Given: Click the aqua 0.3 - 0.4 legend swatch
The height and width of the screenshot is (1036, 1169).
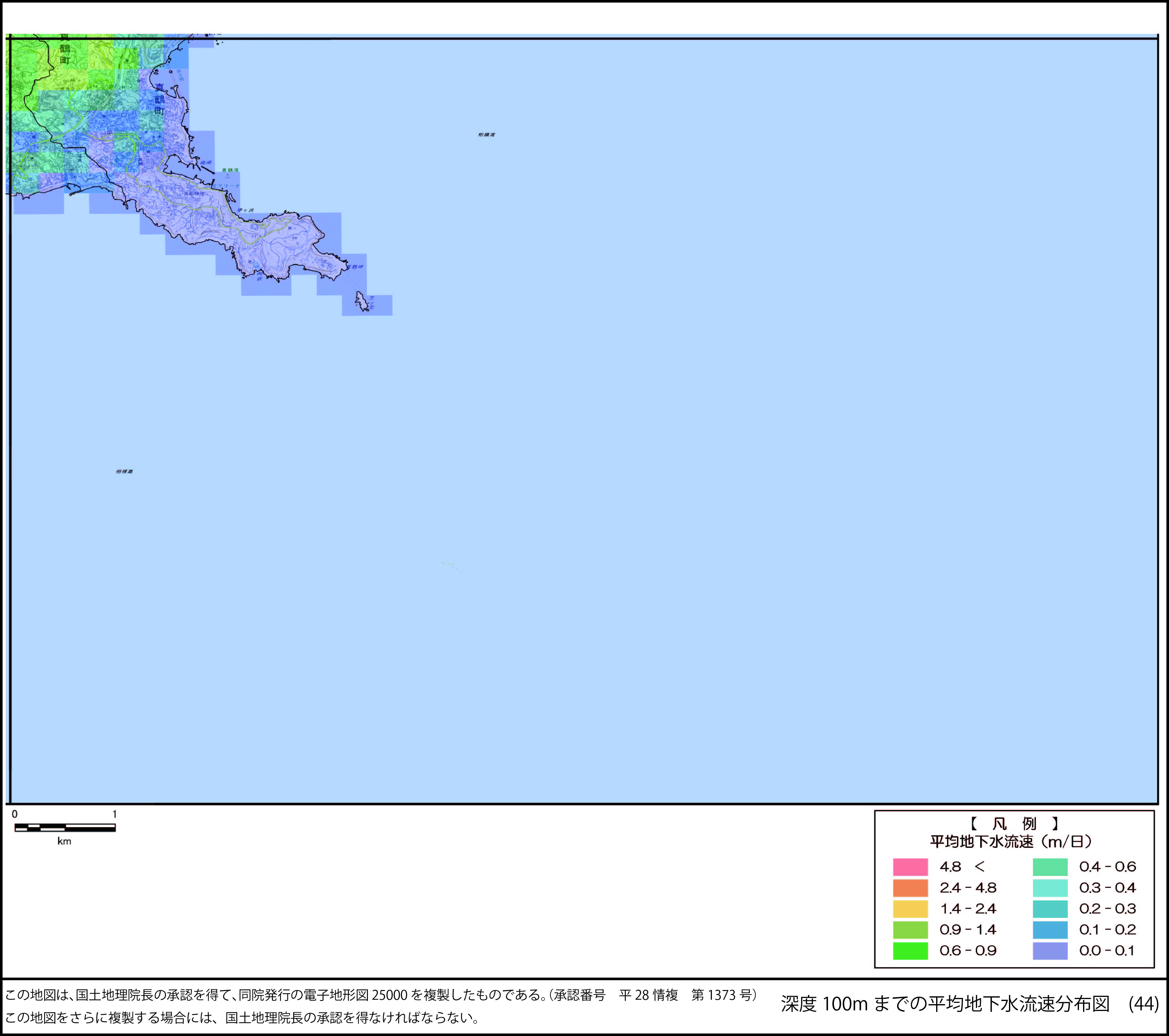Looking at the screenshot, I should [1050, 888].
